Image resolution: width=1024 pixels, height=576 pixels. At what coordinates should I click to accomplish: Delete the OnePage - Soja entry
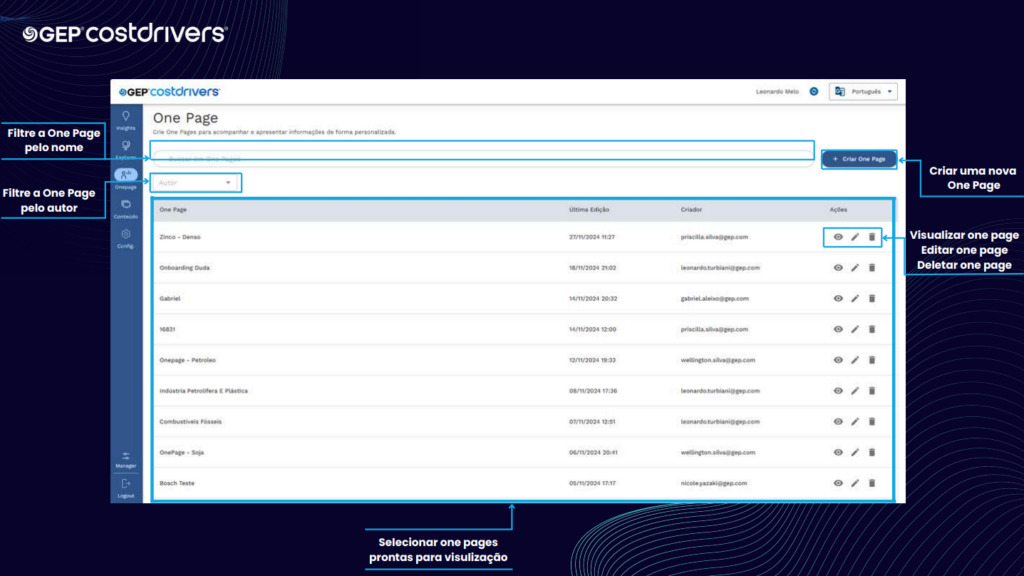[x=872, y=452]
